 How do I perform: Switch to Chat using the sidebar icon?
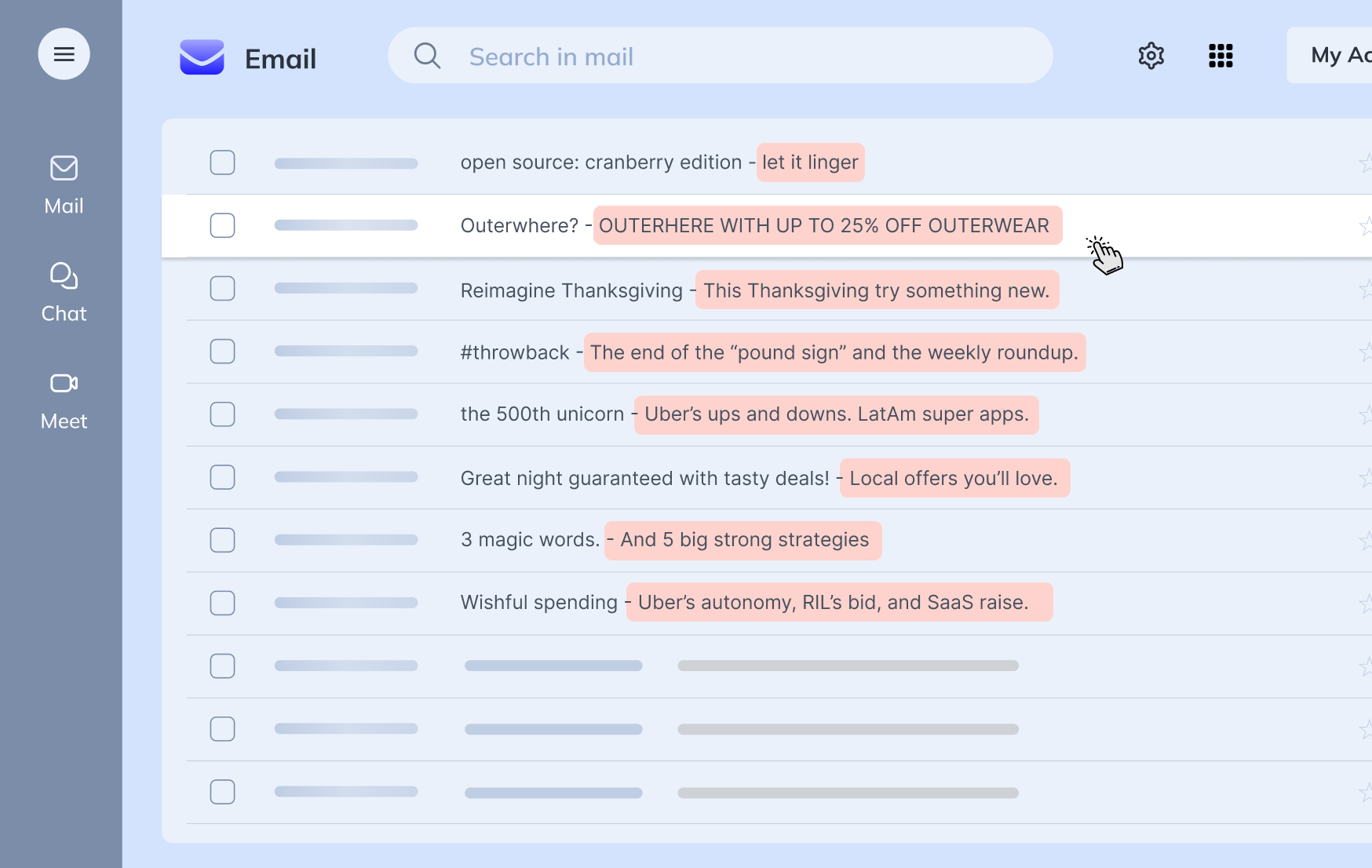click(x=63, y=276)
